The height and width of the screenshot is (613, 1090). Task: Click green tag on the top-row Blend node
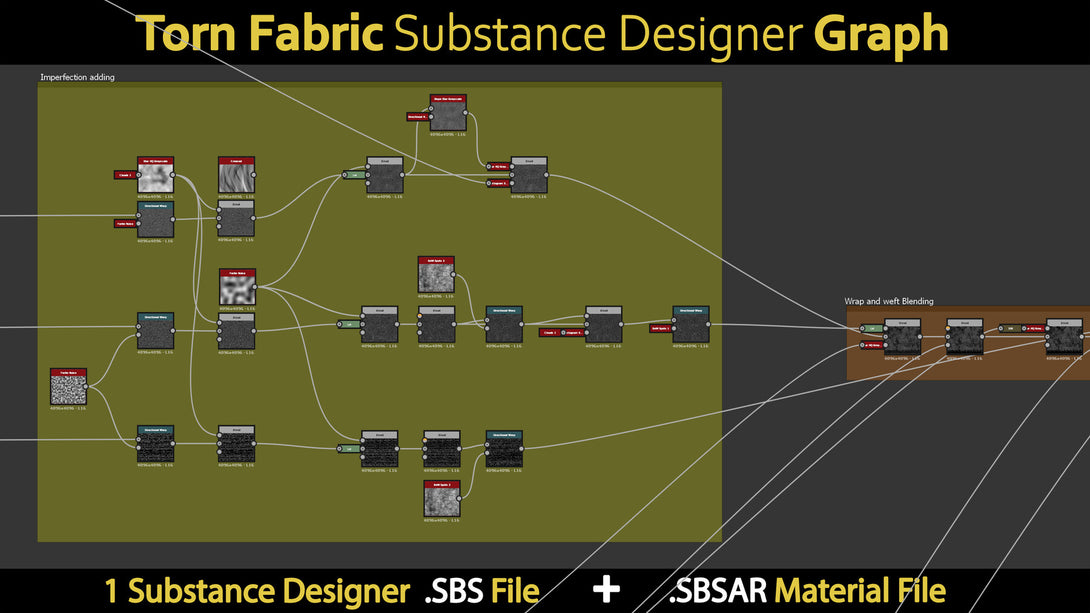pos(354,175)
